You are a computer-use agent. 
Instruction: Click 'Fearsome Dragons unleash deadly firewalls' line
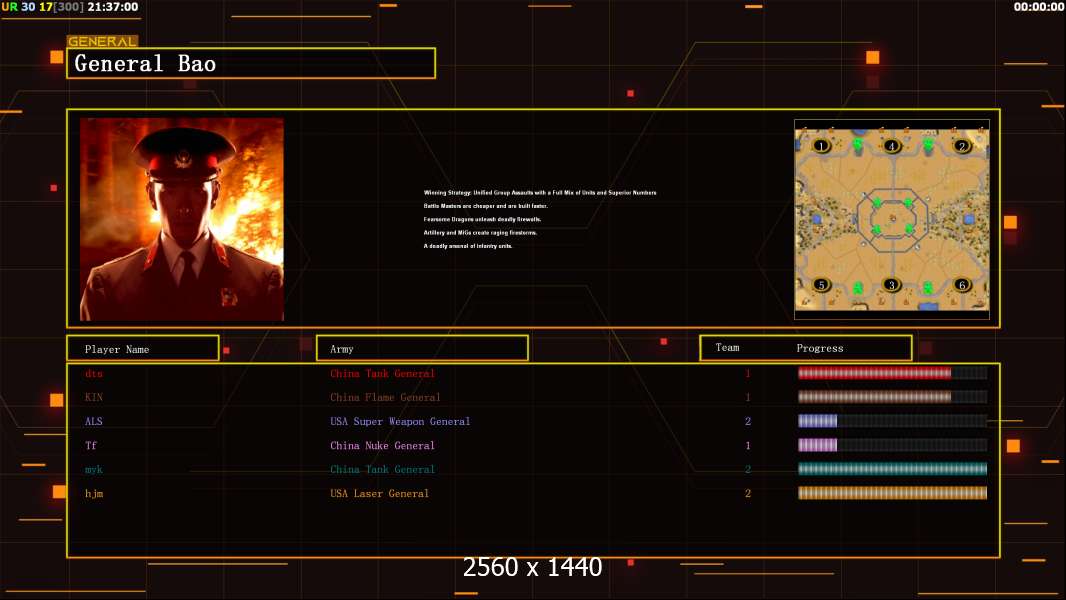coord(482,219)
